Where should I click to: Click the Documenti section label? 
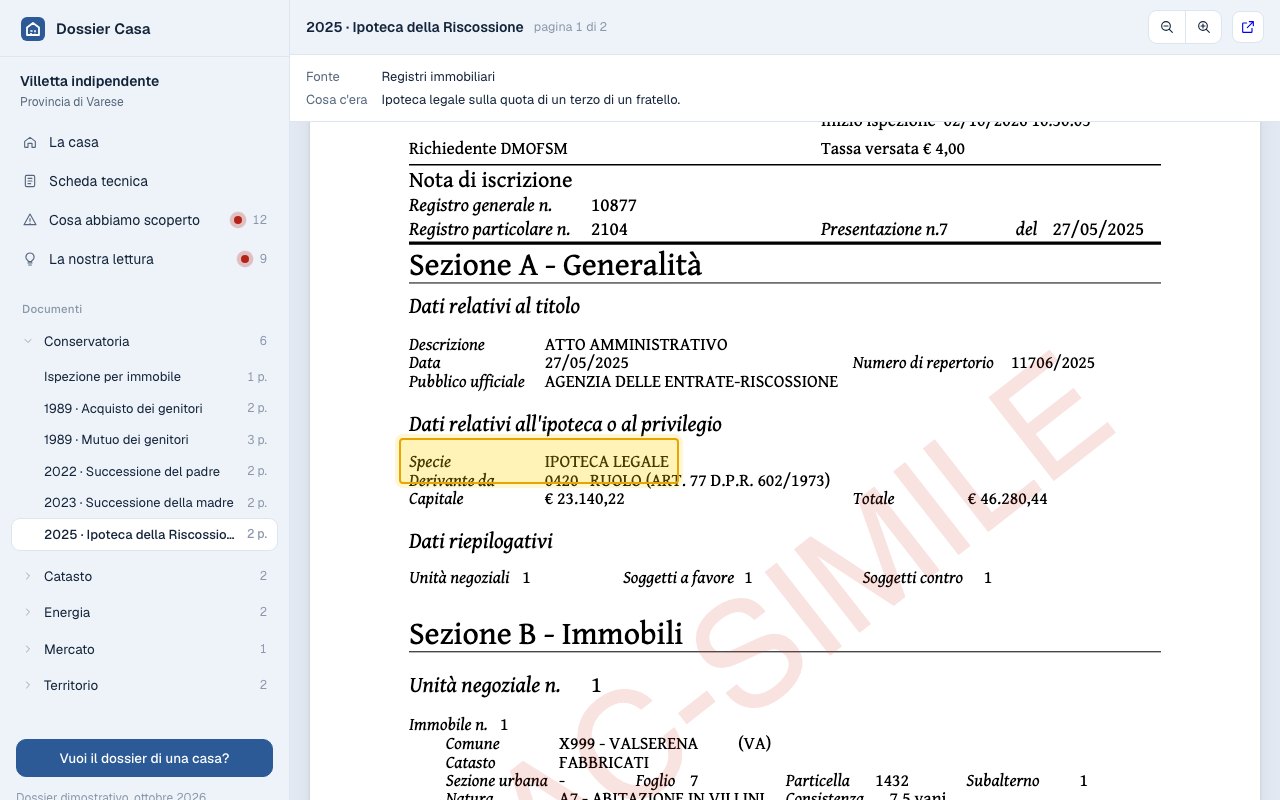click(x=52, y=309)
